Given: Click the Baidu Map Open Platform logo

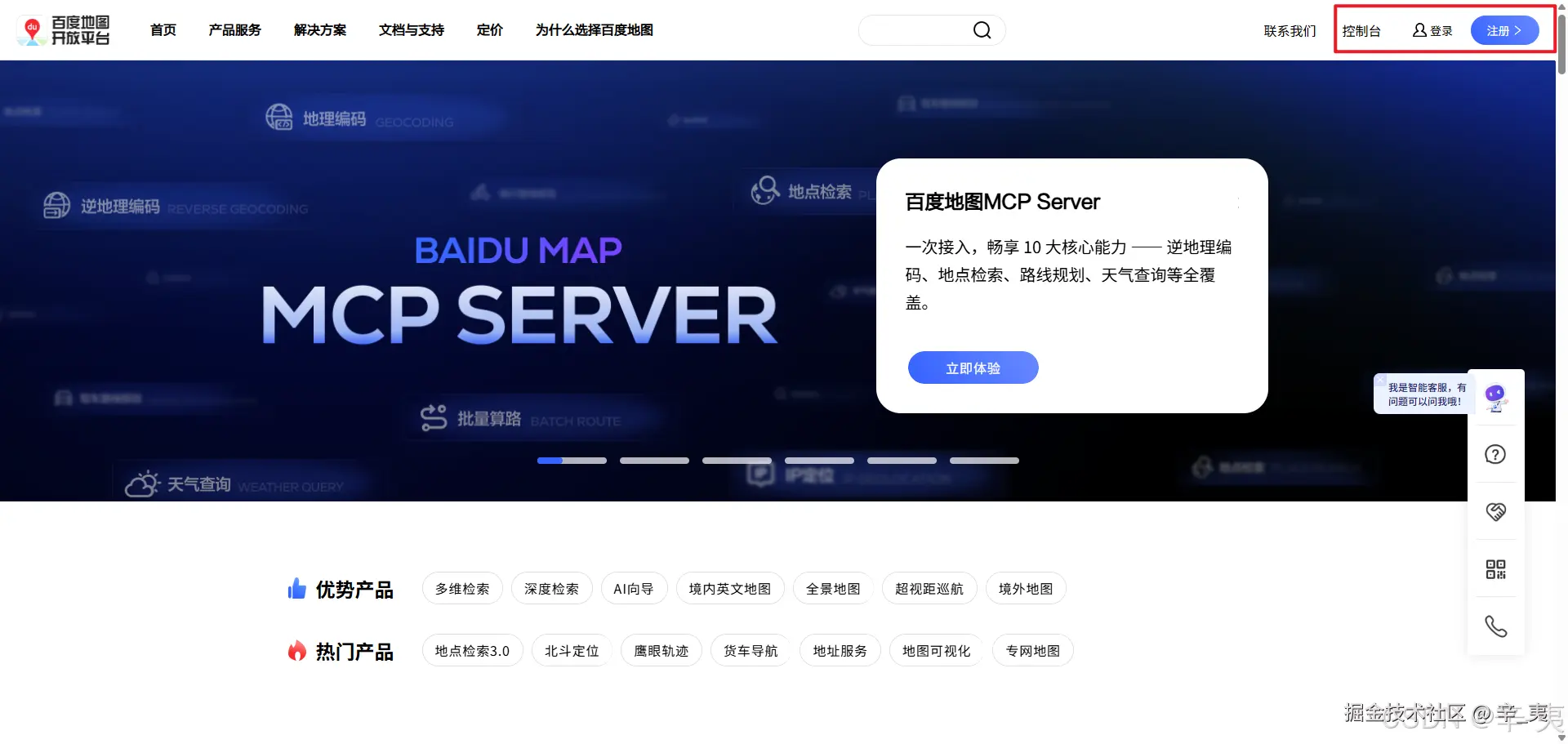Looking at the screenshot, I should [64, 29].
